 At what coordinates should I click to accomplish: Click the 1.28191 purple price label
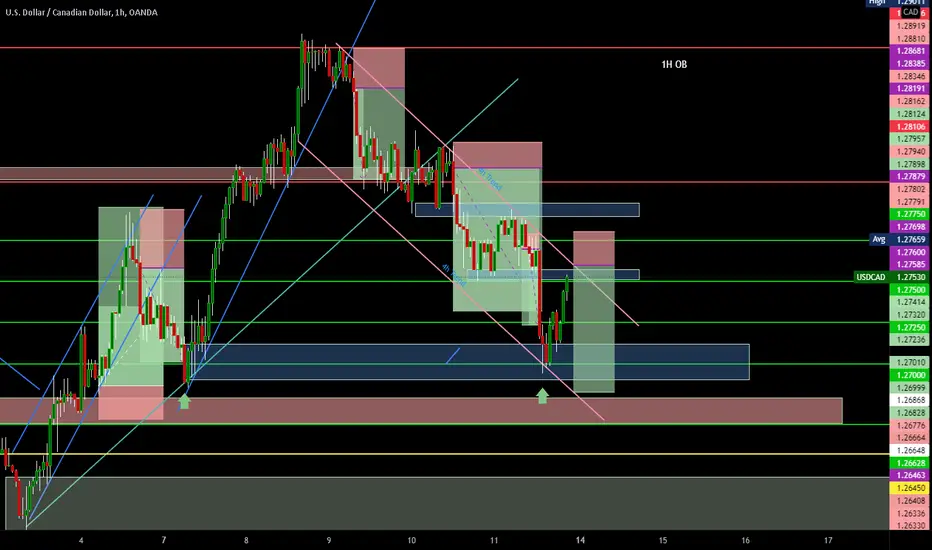909,89
